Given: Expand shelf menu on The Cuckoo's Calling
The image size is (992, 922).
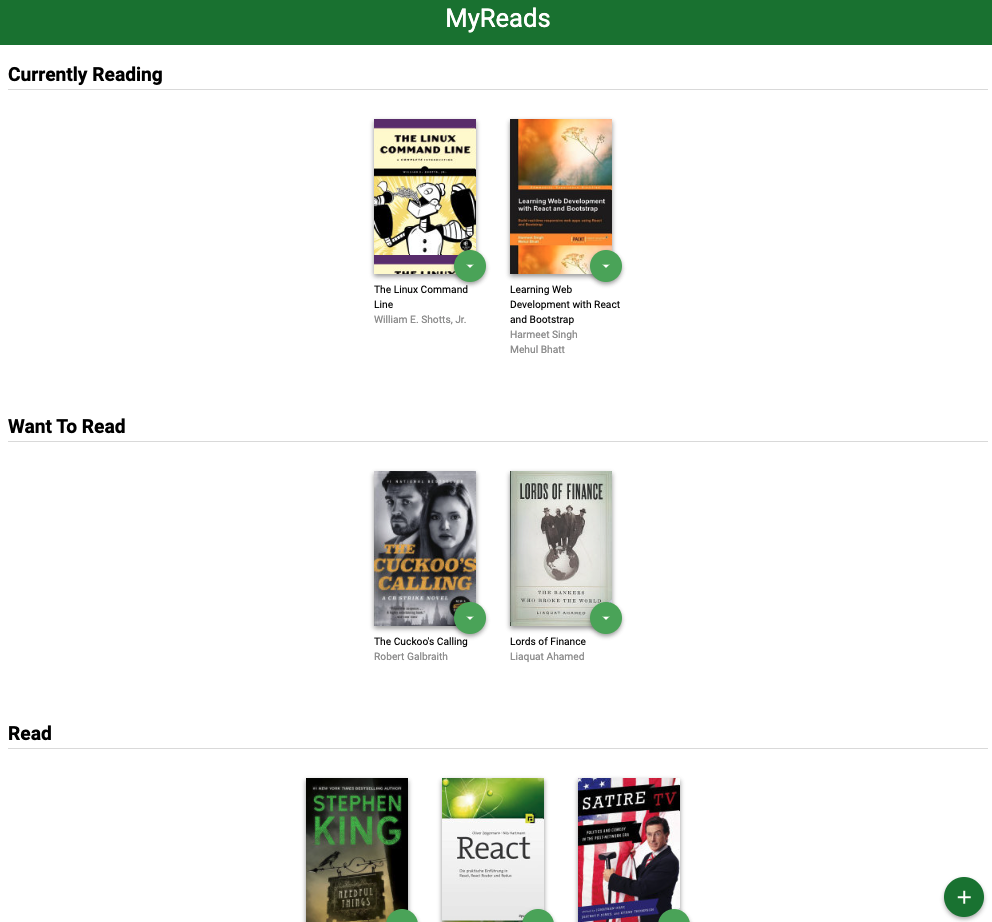Looking at the screenshot, I should (469, 618).
